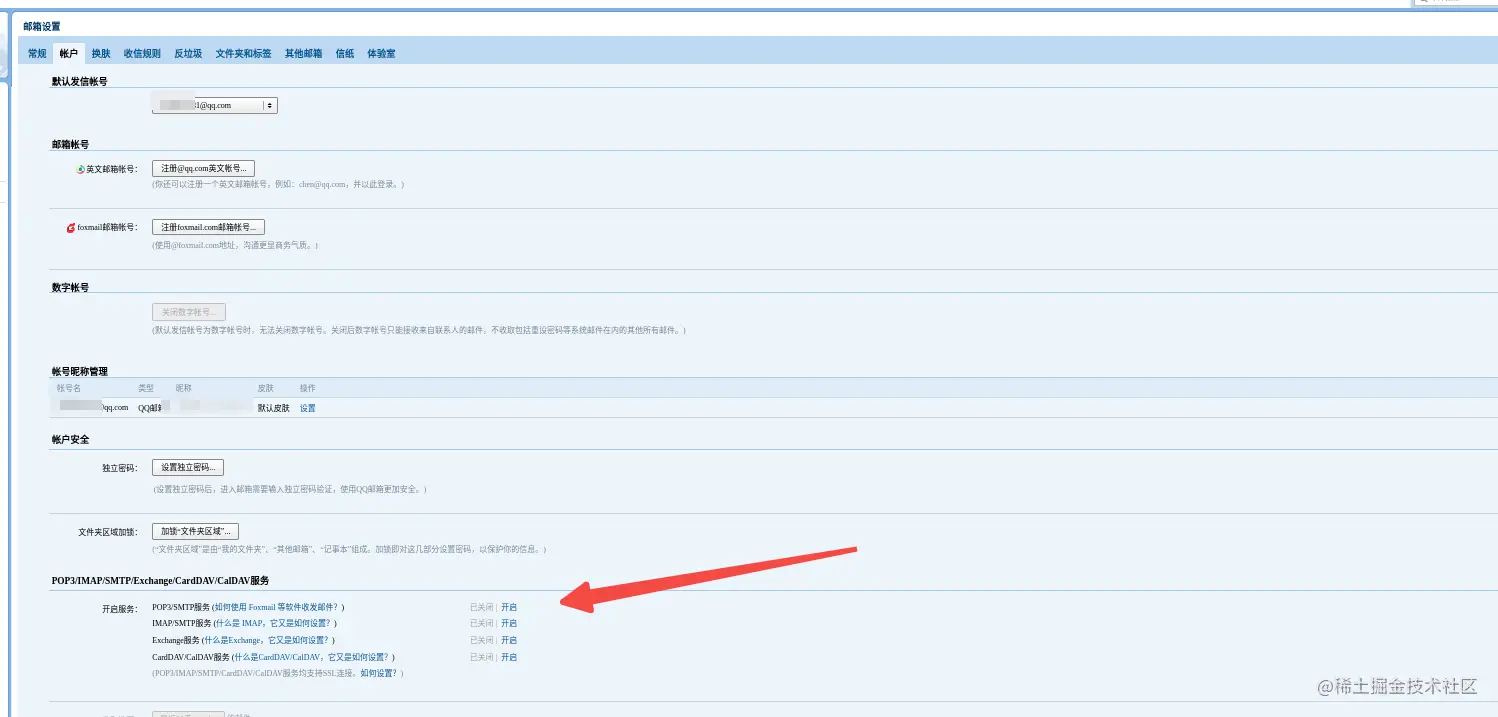
Task: Select the 信纸 tab
Action: point(345,54)
